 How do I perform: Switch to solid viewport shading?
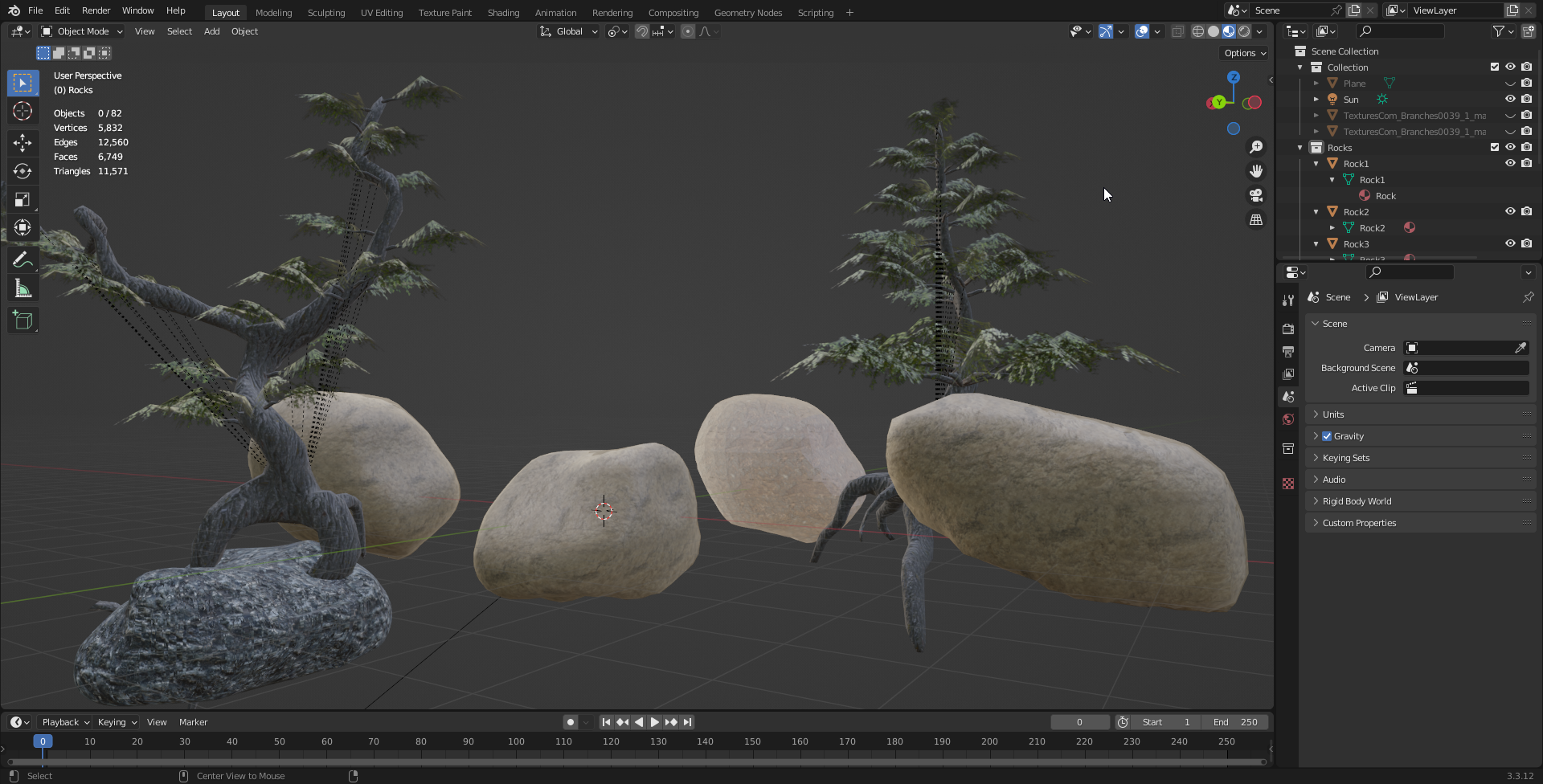tap(1214, 31)
